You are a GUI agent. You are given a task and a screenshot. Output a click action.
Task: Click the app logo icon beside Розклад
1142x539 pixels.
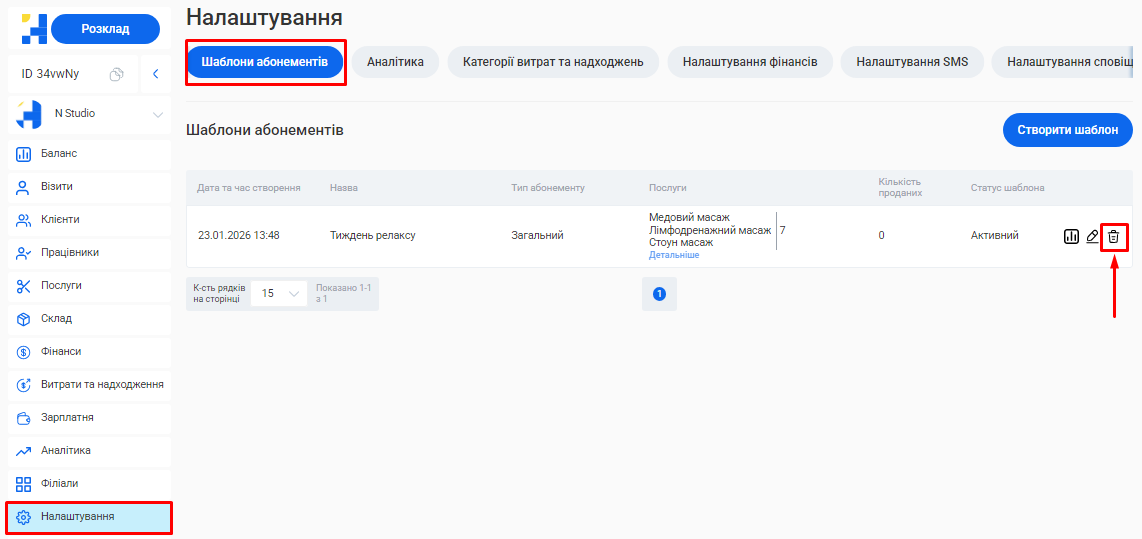pyautogui.click(x=34, y=29)
